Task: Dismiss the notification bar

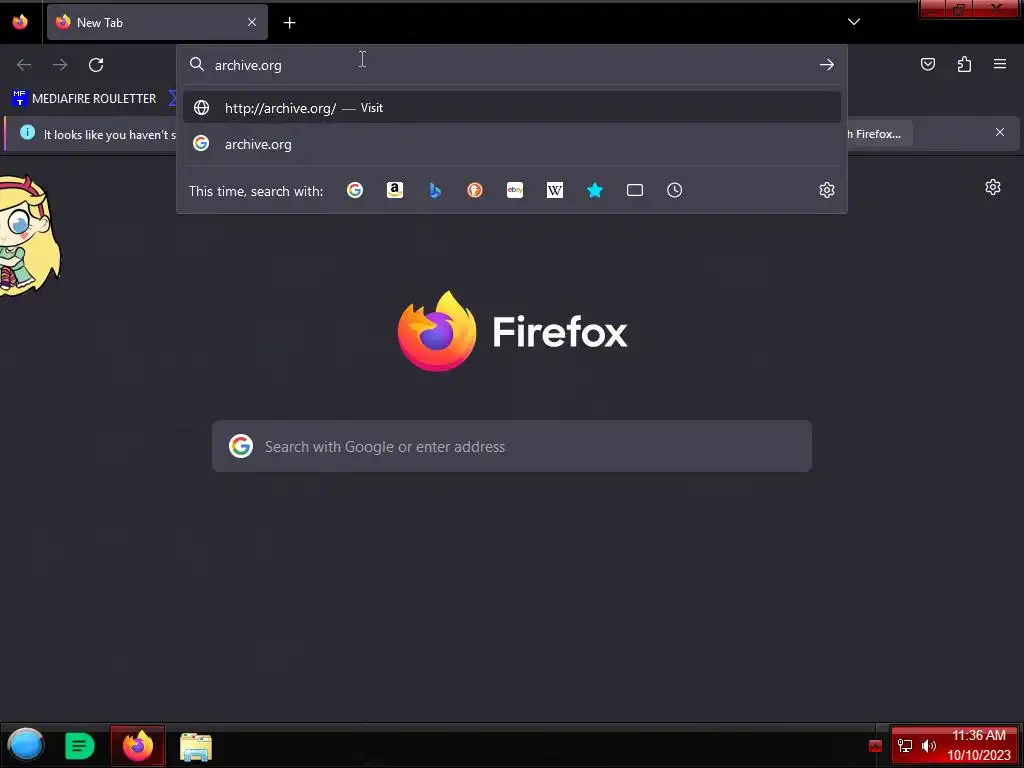Action: point(1000,133)
